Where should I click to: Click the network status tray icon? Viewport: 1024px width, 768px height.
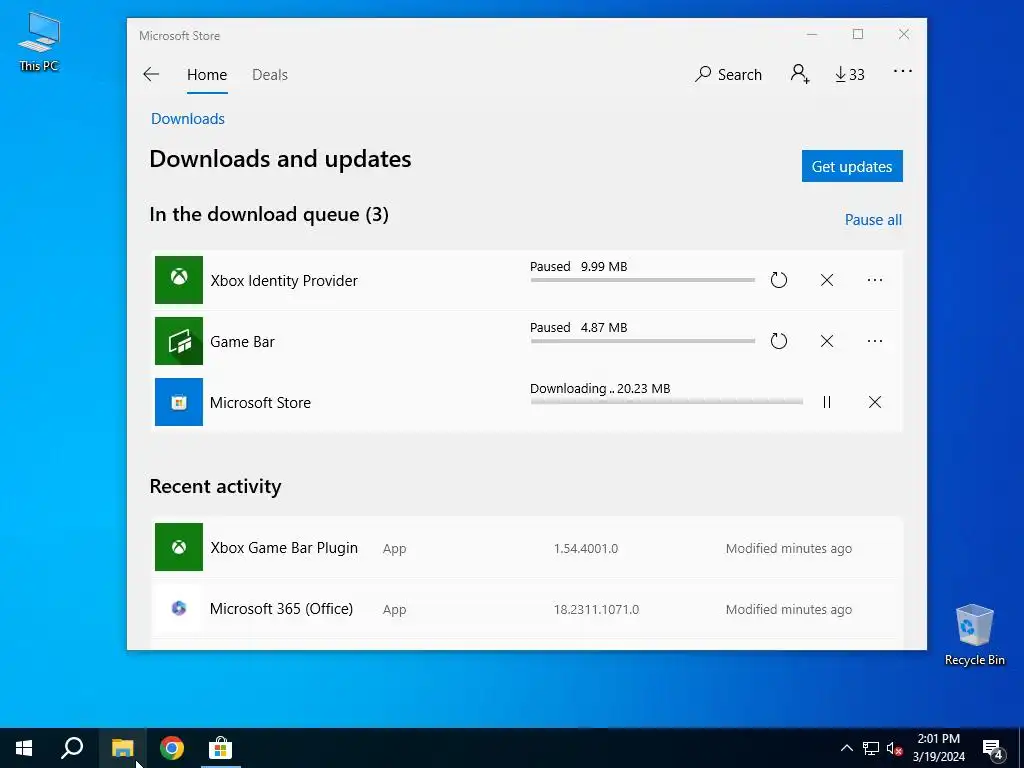point(871,748)
